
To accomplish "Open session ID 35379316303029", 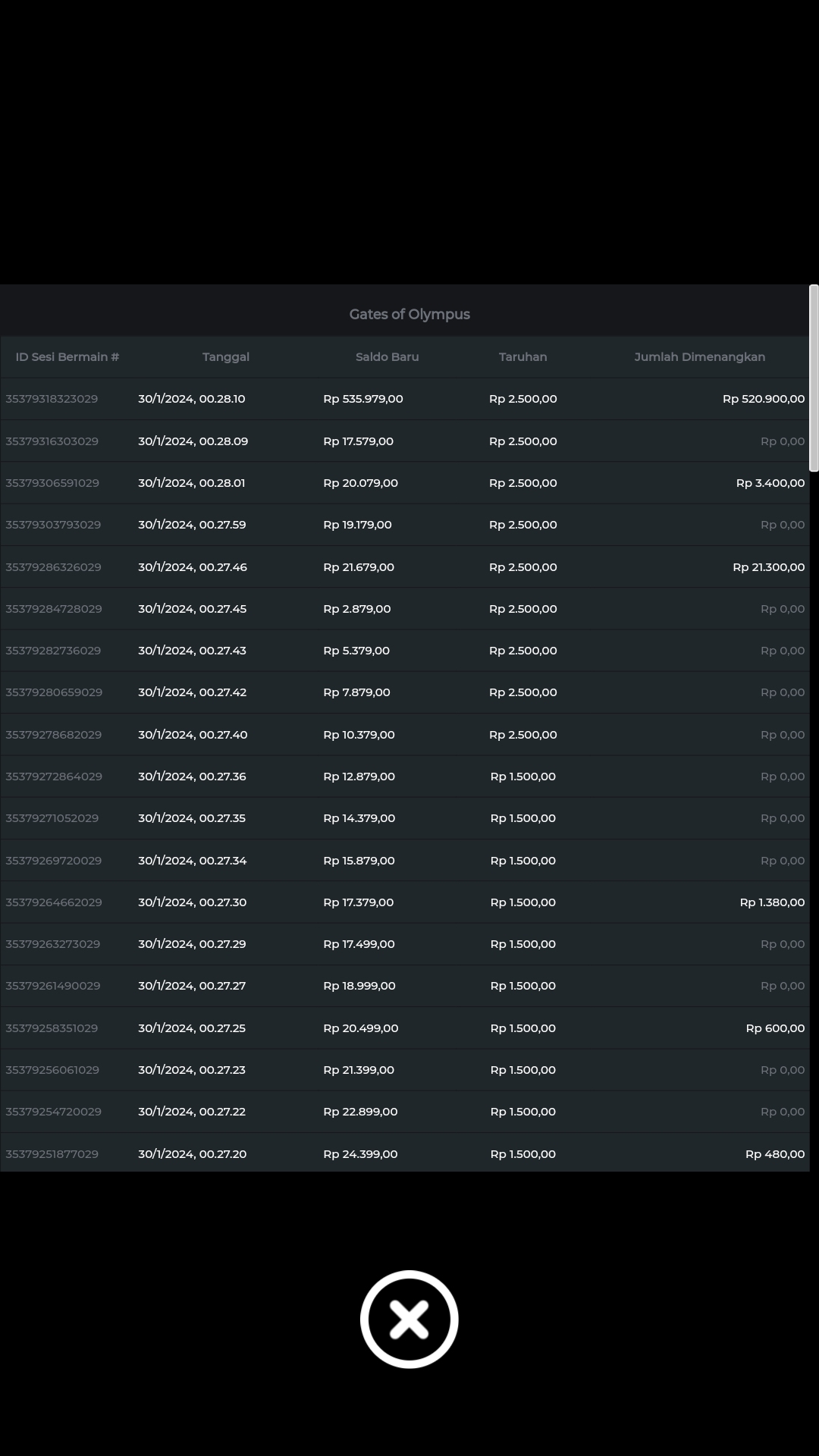I will tap(52, 441).
